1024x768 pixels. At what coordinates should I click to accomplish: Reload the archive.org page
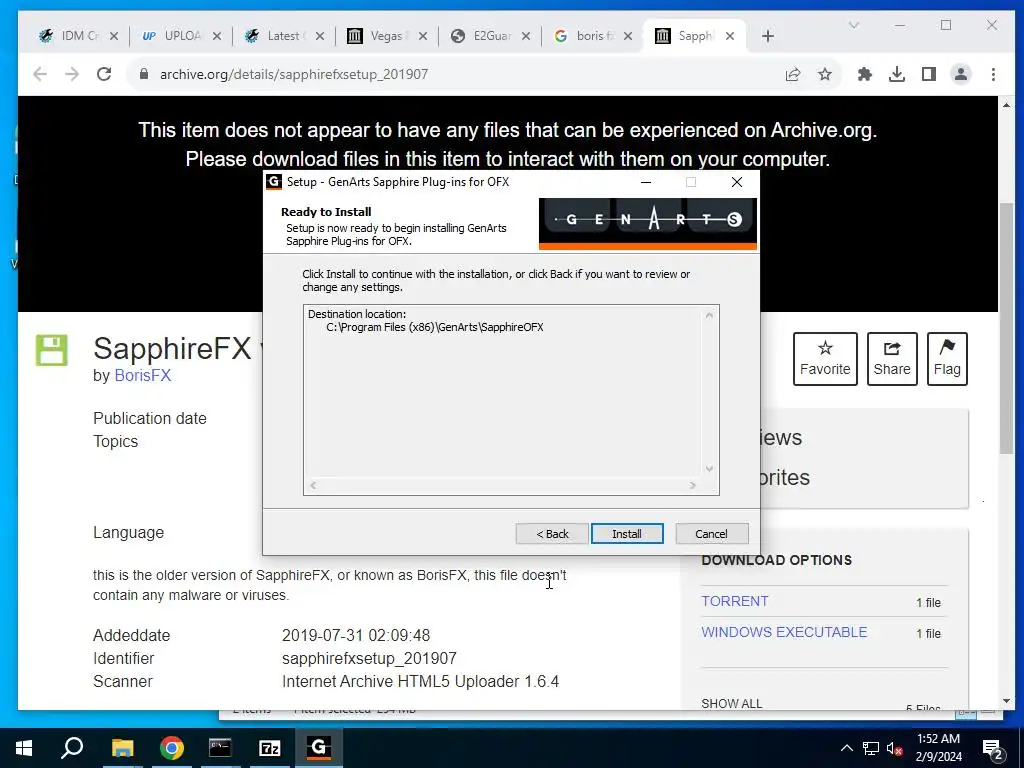104,74
